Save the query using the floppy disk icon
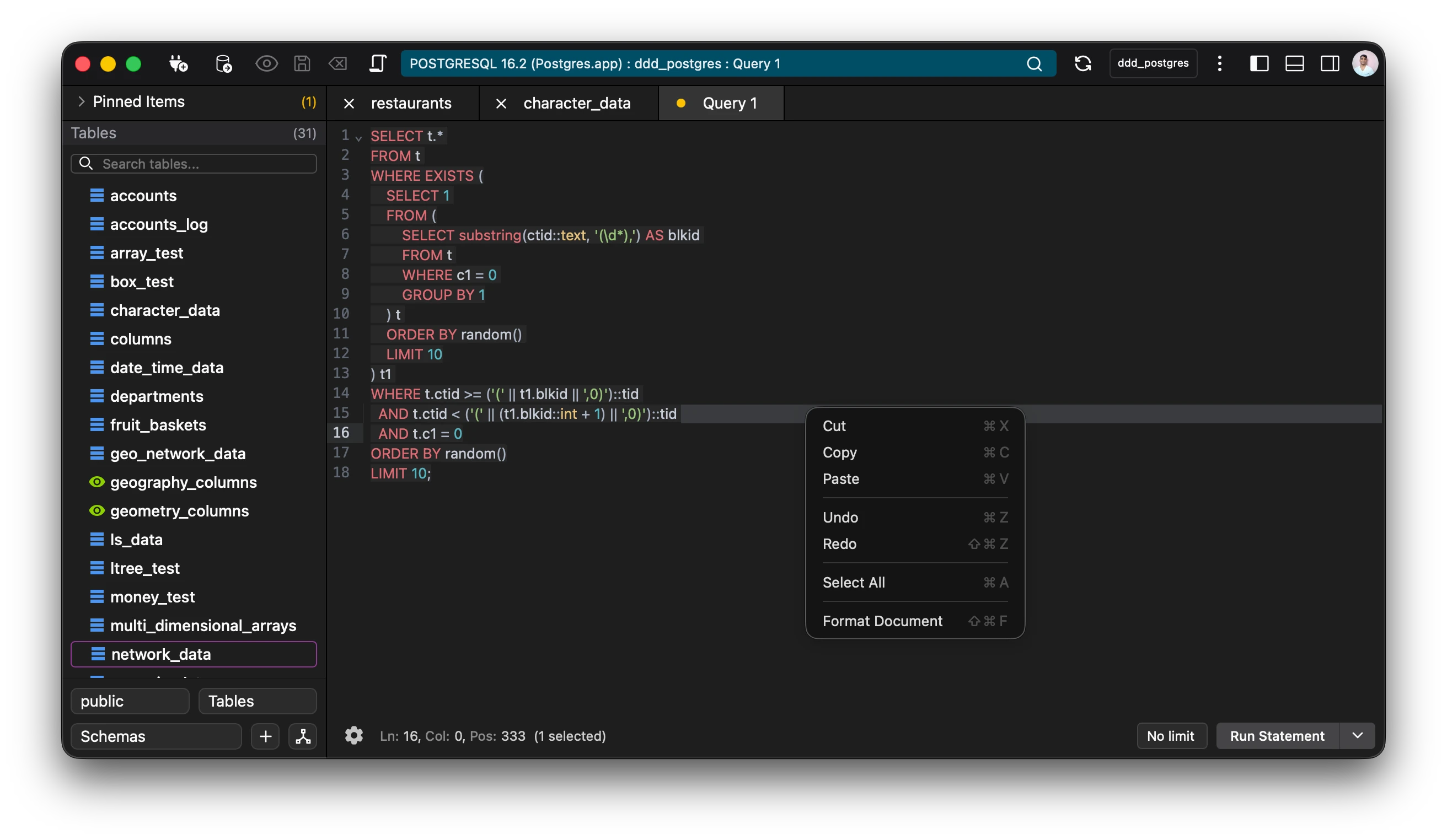Viewport: 1447px width, 840px height. click(x=302, y=63)
